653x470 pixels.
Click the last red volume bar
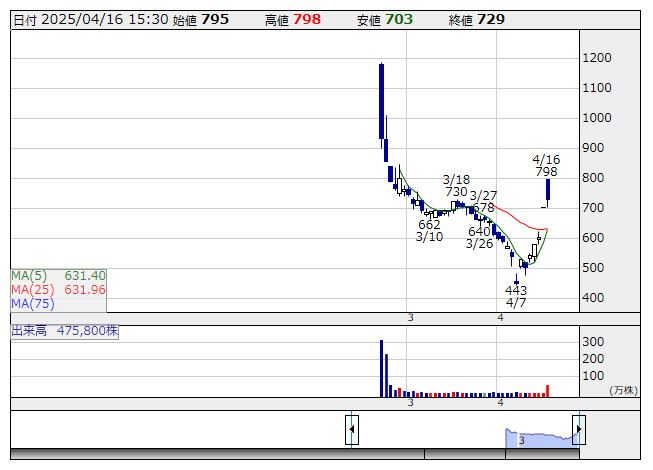tap(548, 391)
